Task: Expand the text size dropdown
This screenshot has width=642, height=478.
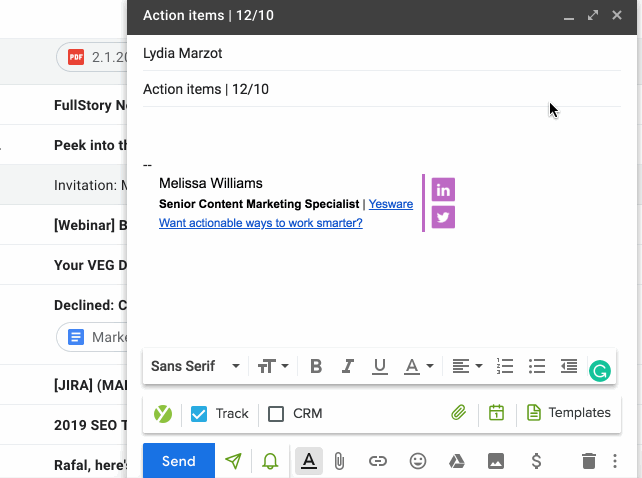Action: tap(273, 366)
